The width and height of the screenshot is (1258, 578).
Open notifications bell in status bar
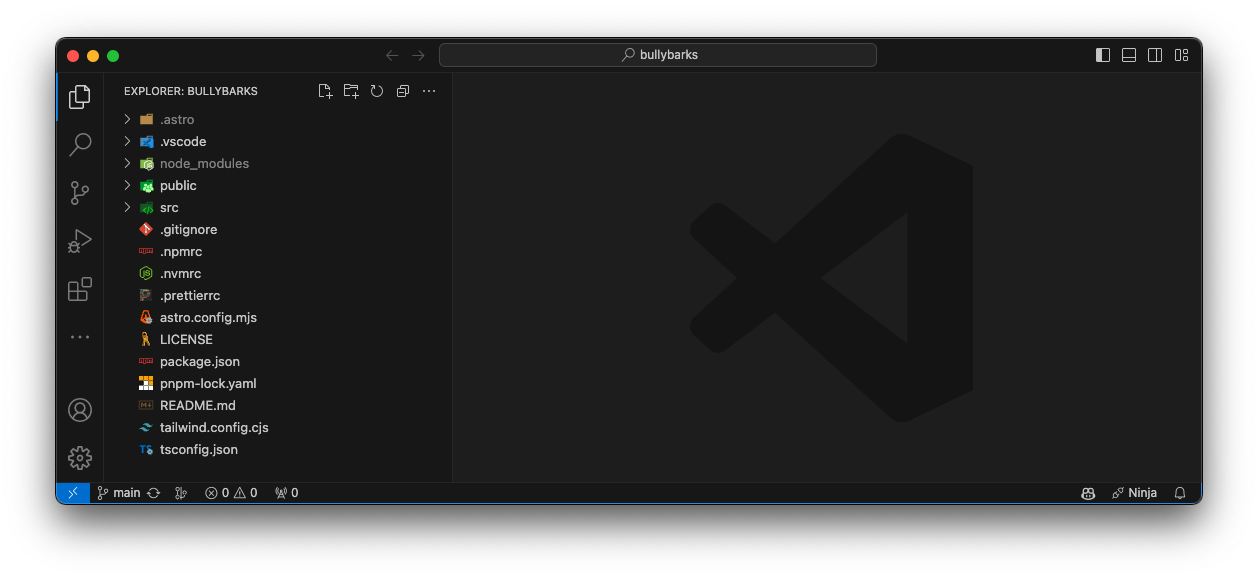[1180, 493]
